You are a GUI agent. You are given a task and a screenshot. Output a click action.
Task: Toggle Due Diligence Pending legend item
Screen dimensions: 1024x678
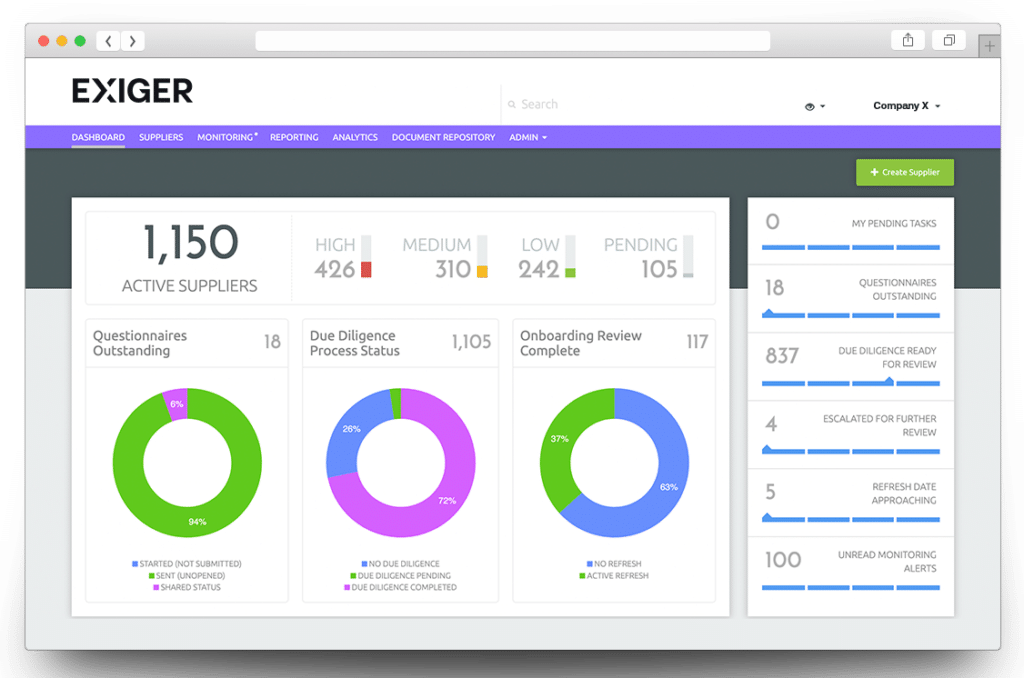400,575
